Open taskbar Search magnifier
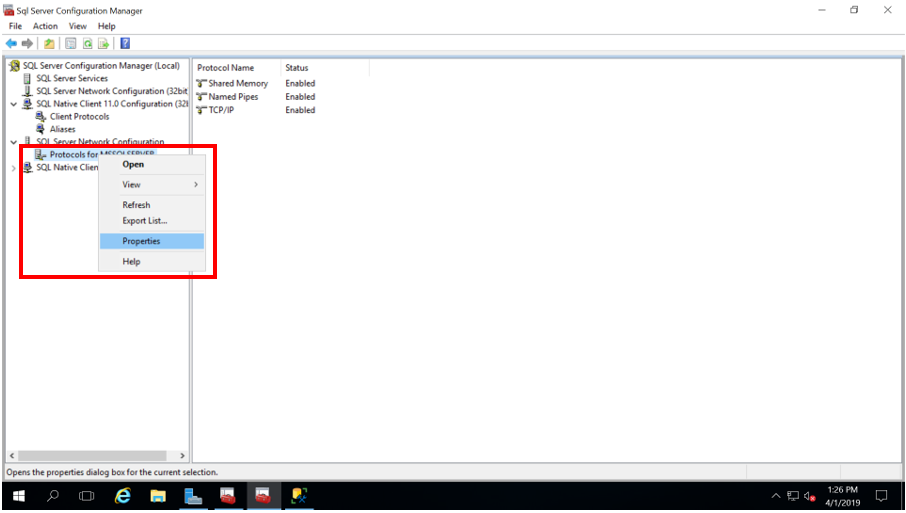Screen dimensions: 906x513 [x=53, y=496]
